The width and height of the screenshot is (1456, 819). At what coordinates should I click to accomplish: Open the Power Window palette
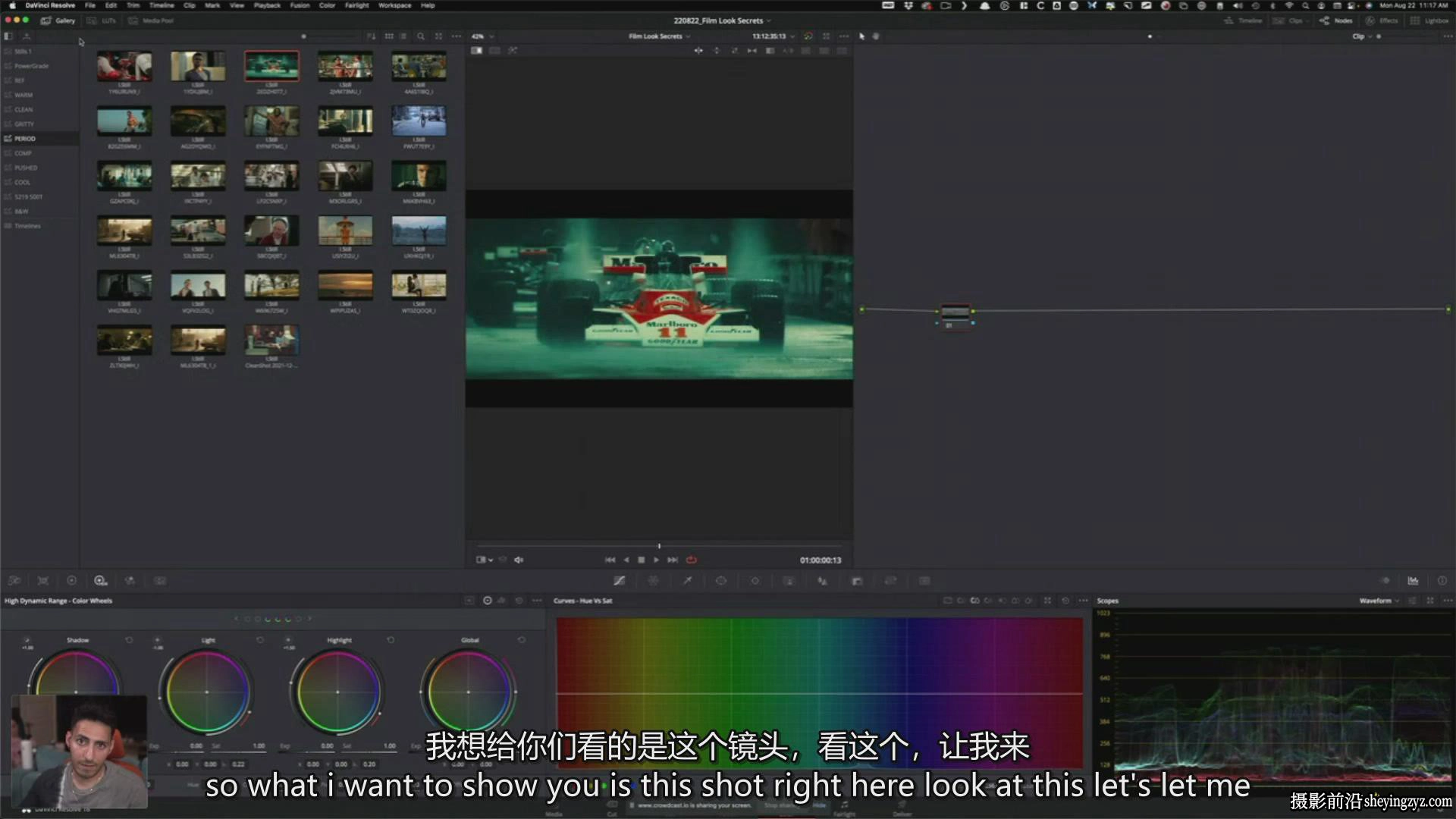pyautogui.click(x=721, y=581)
